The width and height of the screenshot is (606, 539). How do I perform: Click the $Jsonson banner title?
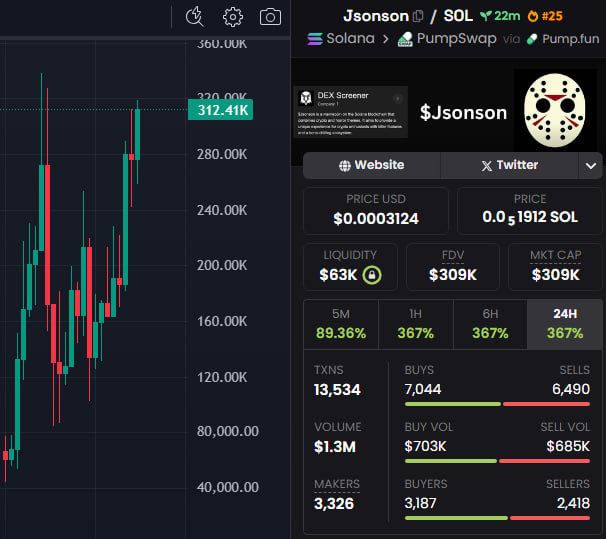pyautogui.click(x=463, y=112)
